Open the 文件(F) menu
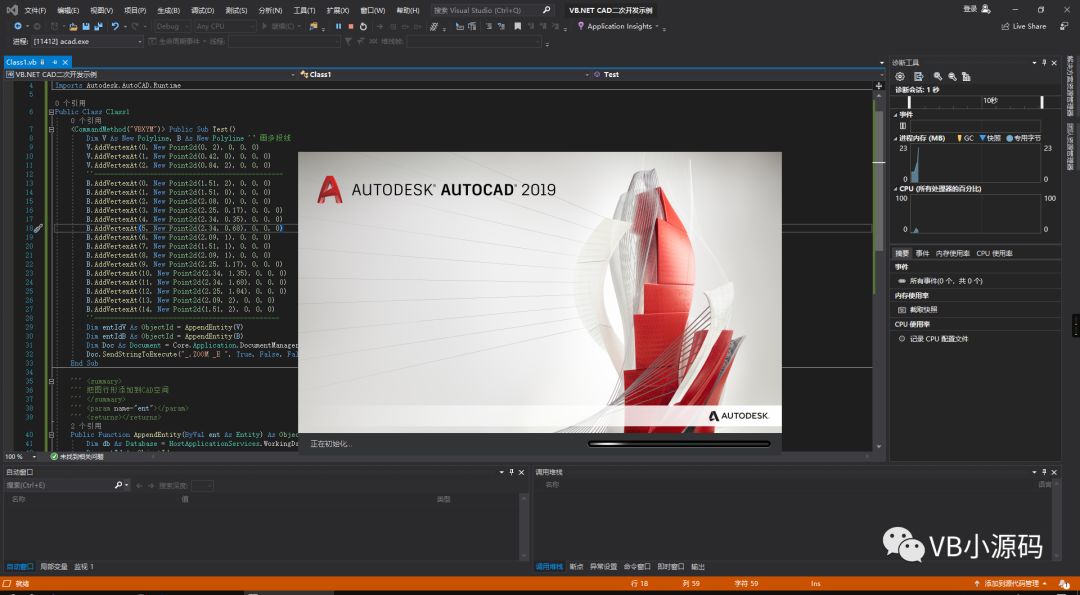 point(35,10)
